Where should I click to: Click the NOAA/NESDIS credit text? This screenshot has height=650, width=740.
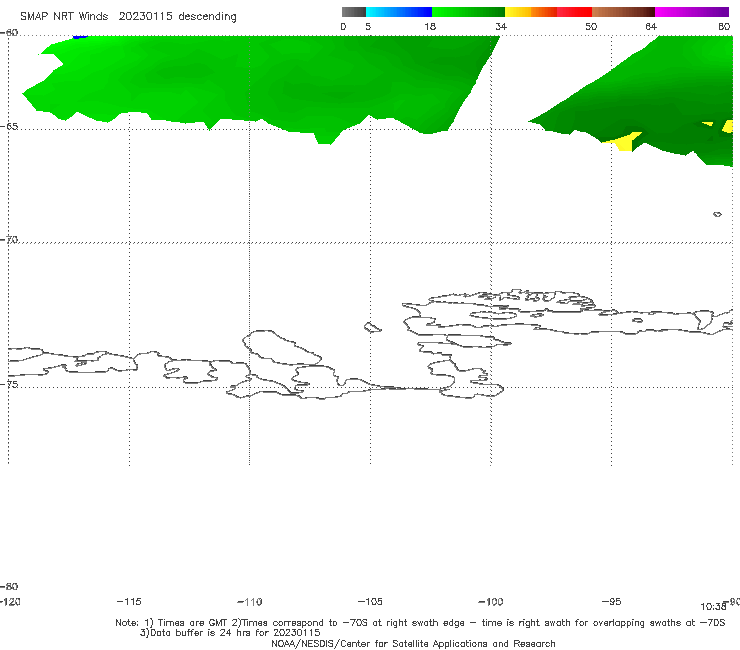pos(413,643)
